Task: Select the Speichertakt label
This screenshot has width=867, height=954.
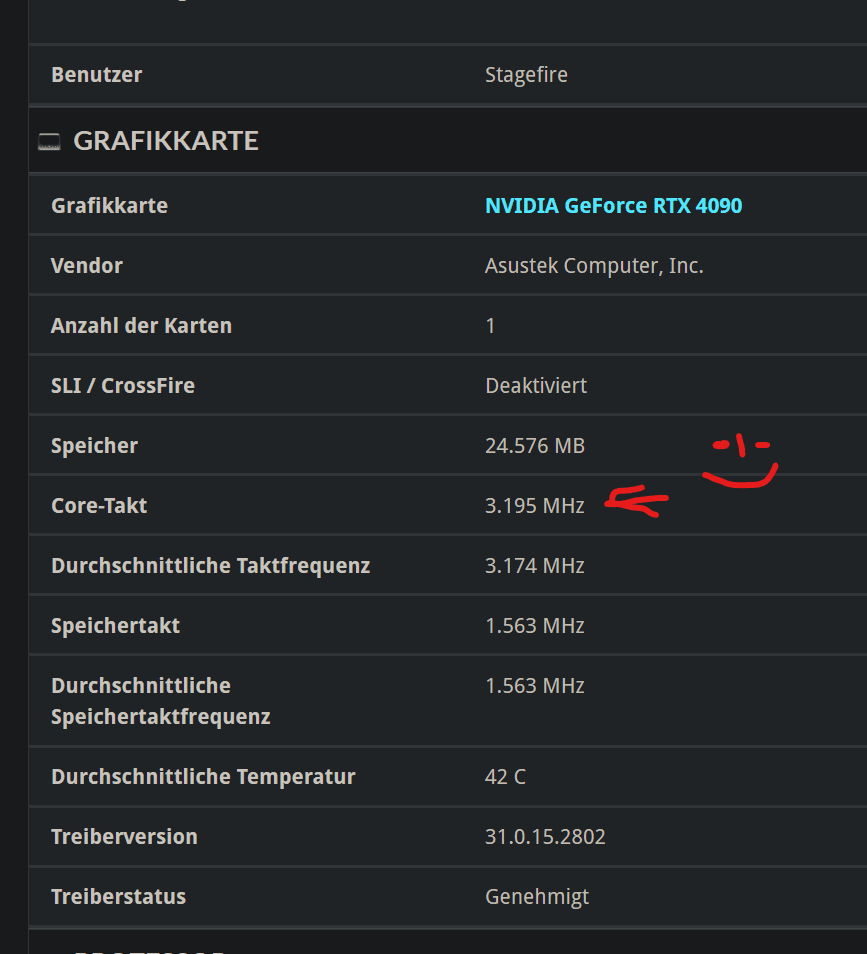Action: [x=116, y=626]
